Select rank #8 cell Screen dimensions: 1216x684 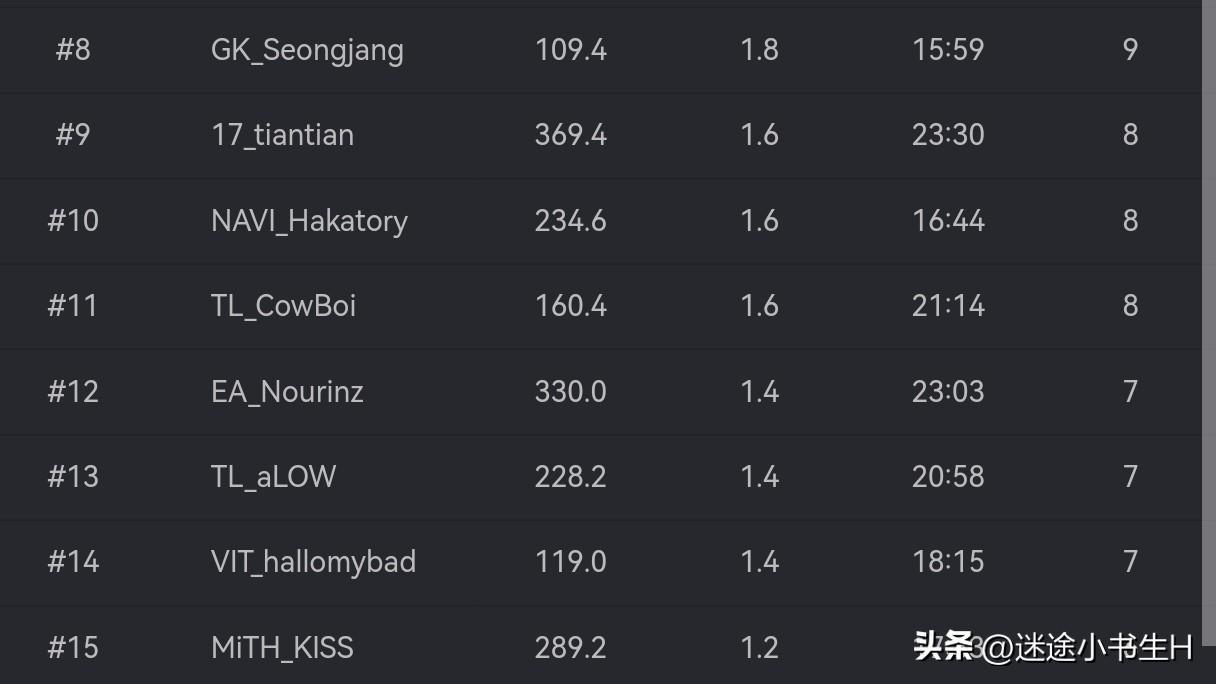[73, 49]
